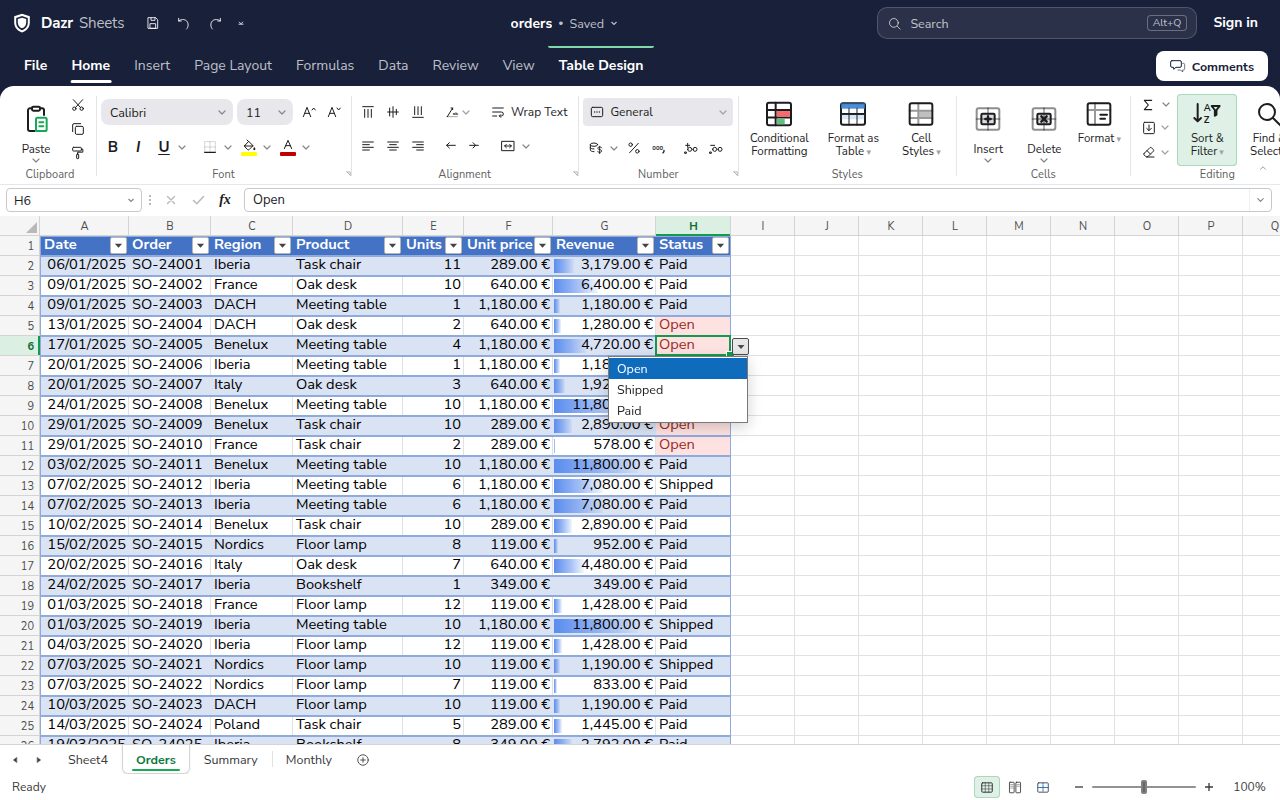Add a new sheet with plus icon
The height and width of the screenshot is (800, 1280).
[x=363, y=760]
